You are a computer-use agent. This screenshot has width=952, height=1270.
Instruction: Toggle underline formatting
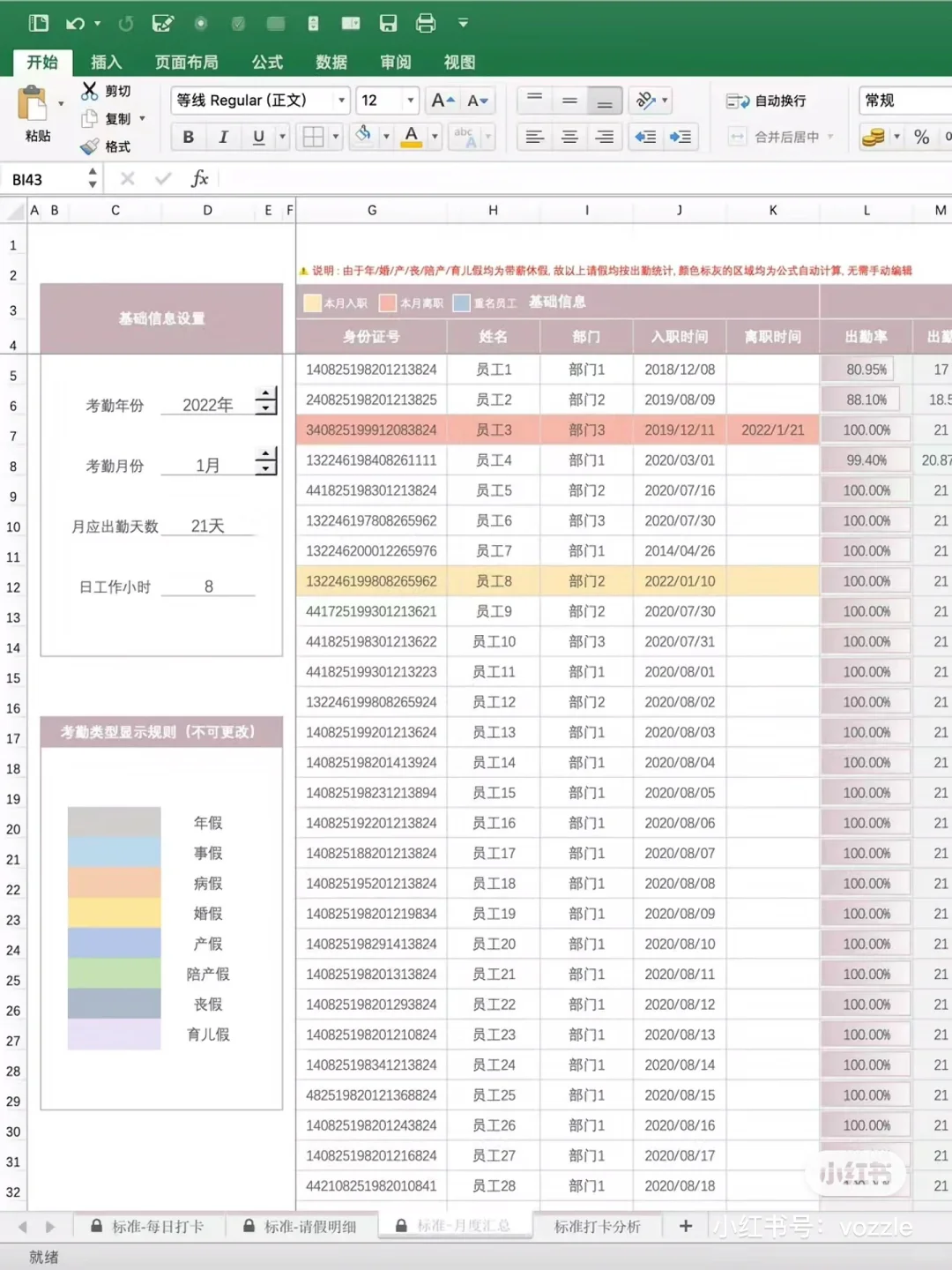[x=257, y=137]
